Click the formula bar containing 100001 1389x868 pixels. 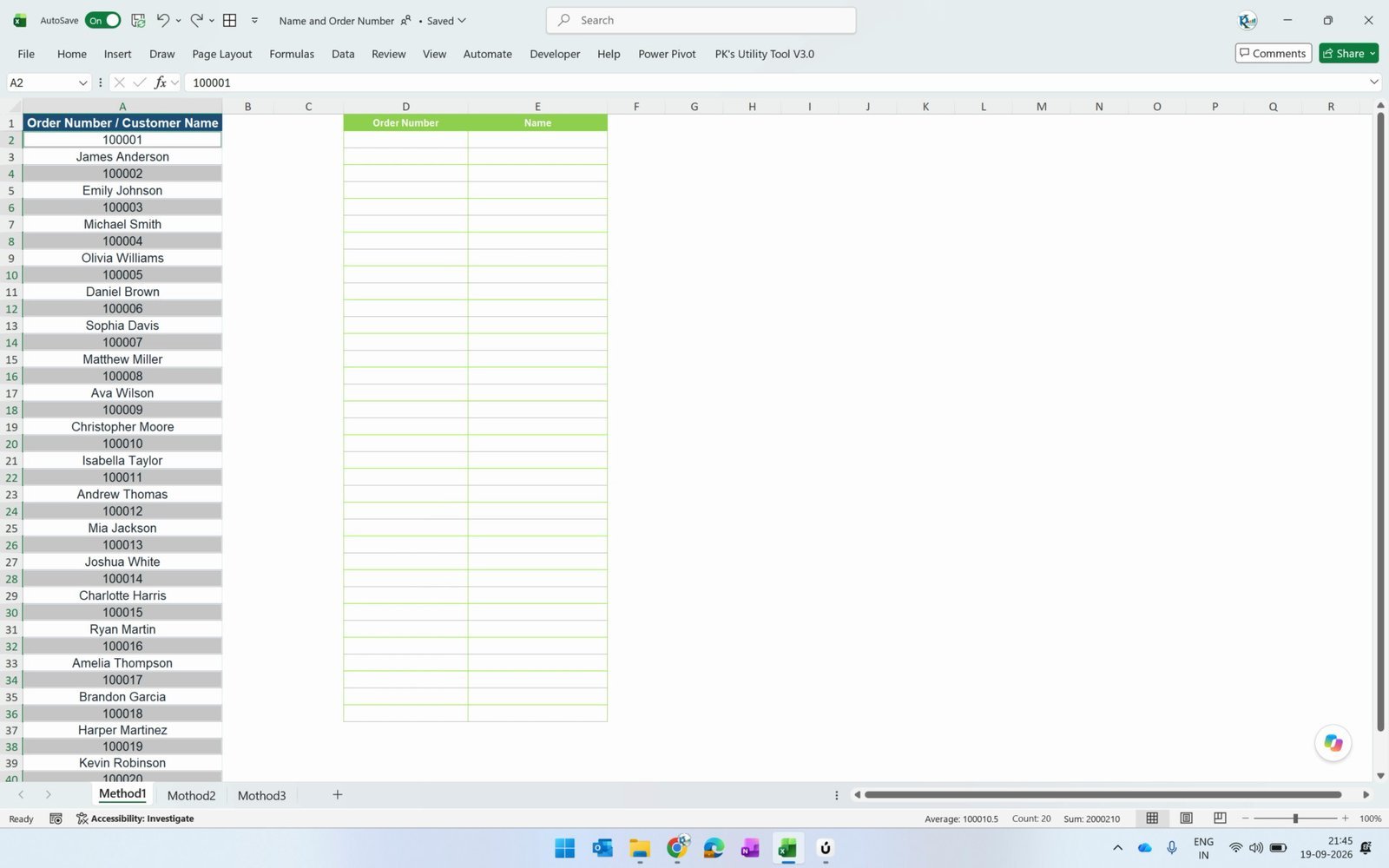[x=775, y=82]
